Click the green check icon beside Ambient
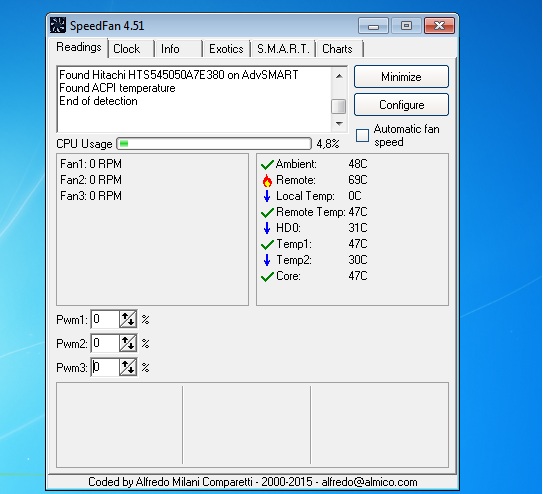Screen dimensions: 543x494 [x=267, y=164]
